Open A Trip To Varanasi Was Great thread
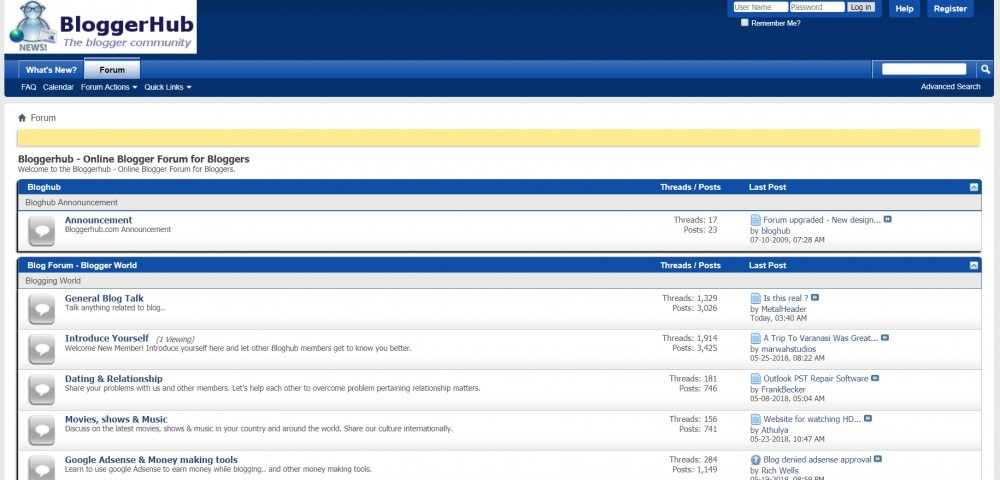 click(821, 338)
